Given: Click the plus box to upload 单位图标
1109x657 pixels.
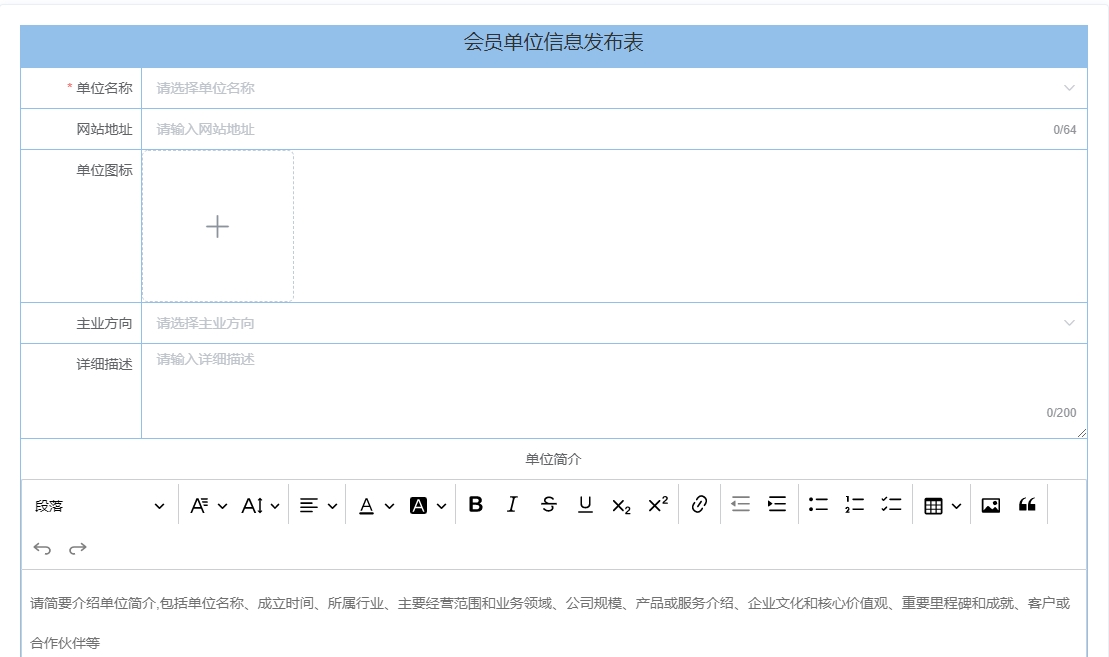Looking at the screenshot, I should pyautogui.click(x=217, y=226).
